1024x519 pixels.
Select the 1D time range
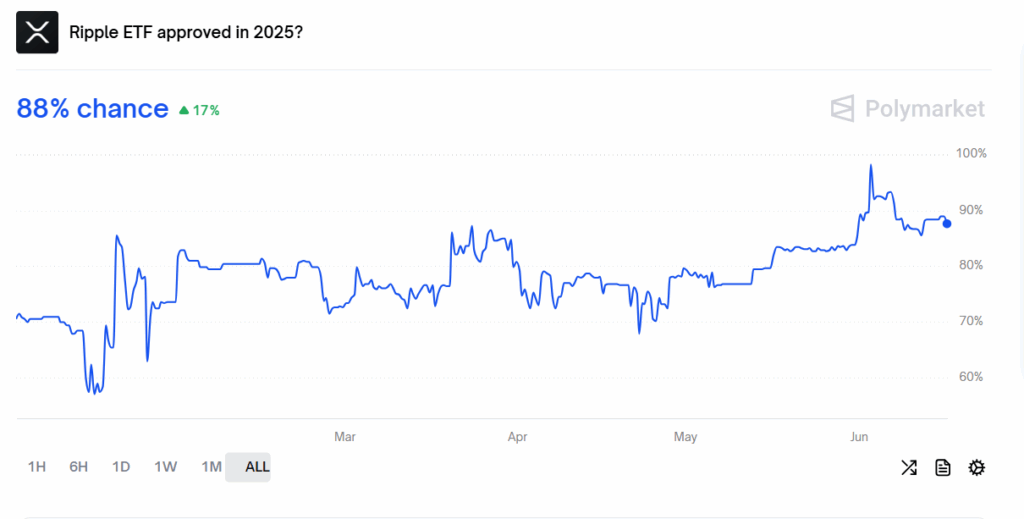(121, 467)
